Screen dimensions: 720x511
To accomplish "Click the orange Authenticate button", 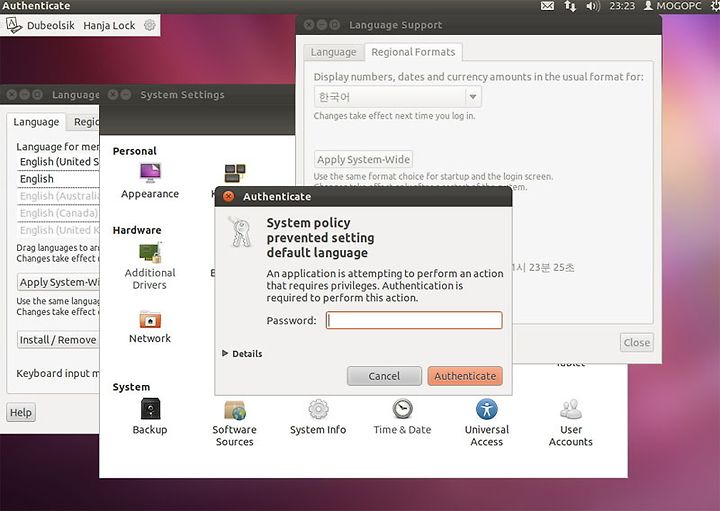I will coord(465,376).
